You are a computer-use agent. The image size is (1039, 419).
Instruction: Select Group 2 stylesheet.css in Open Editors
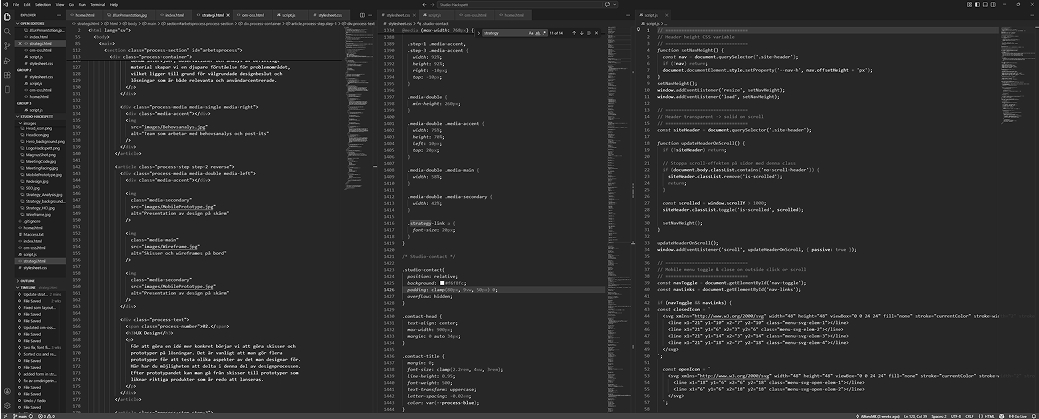tap(36, 77)
